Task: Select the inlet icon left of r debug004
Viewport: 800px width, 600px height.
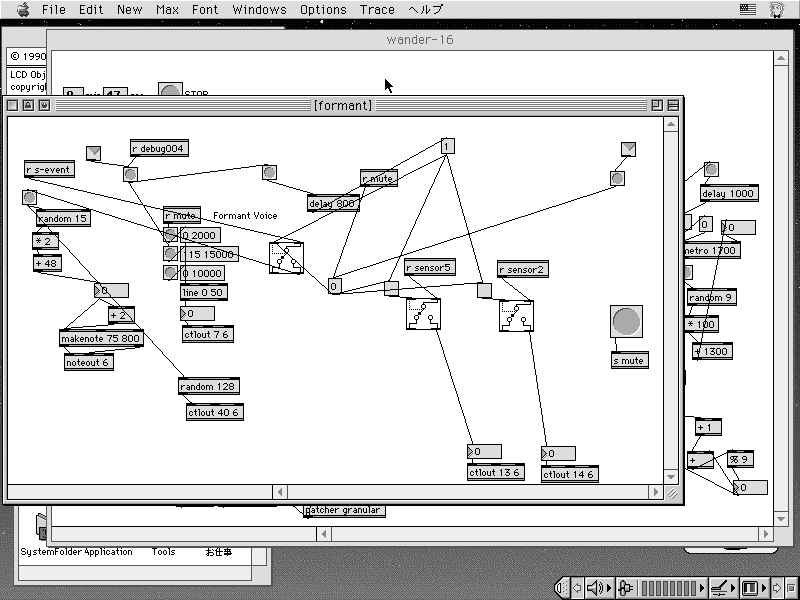Action: (93, 153)
